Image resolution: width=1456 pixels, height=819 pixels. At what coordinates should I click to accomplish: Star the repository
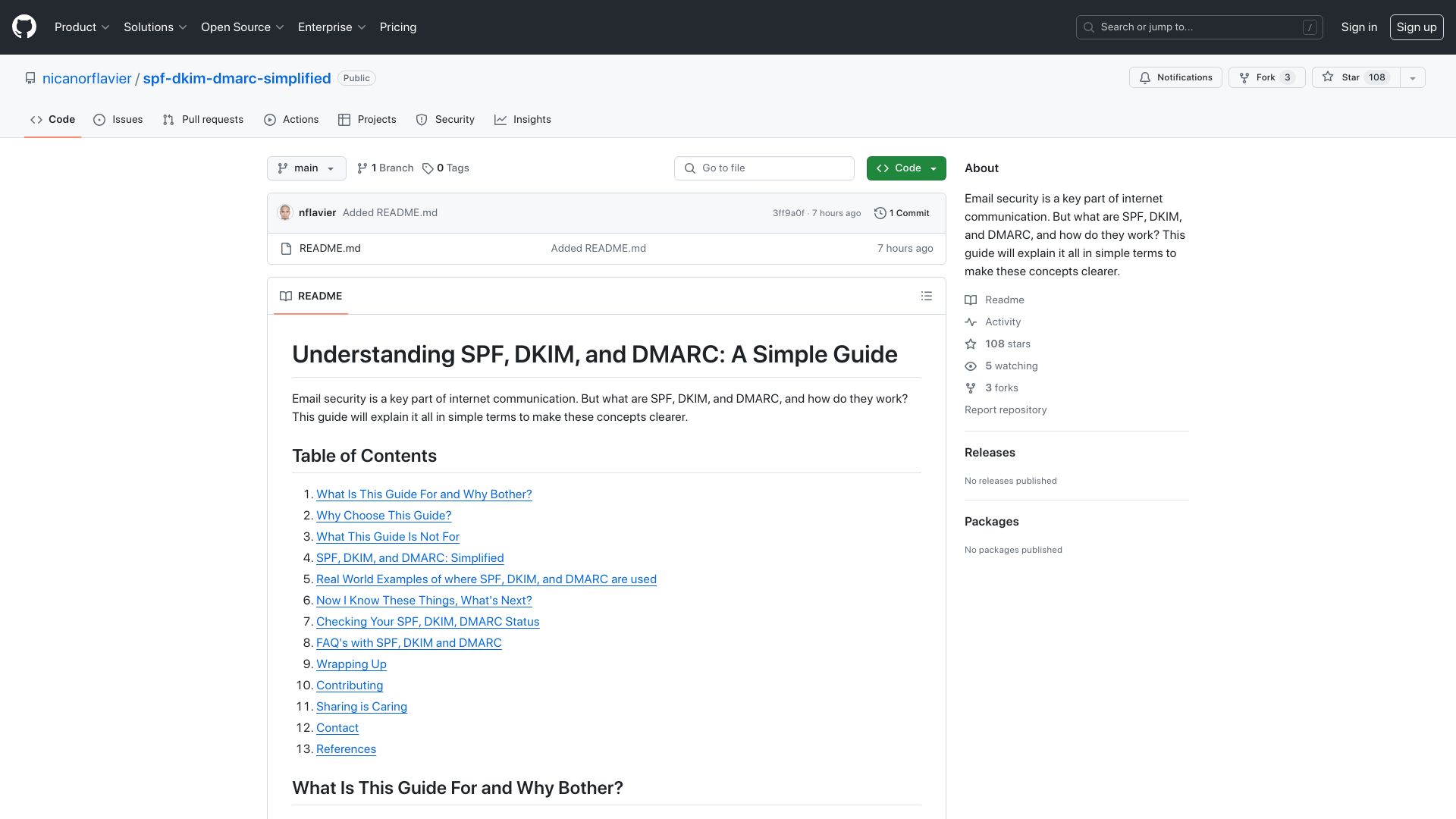pos(1356,77)
